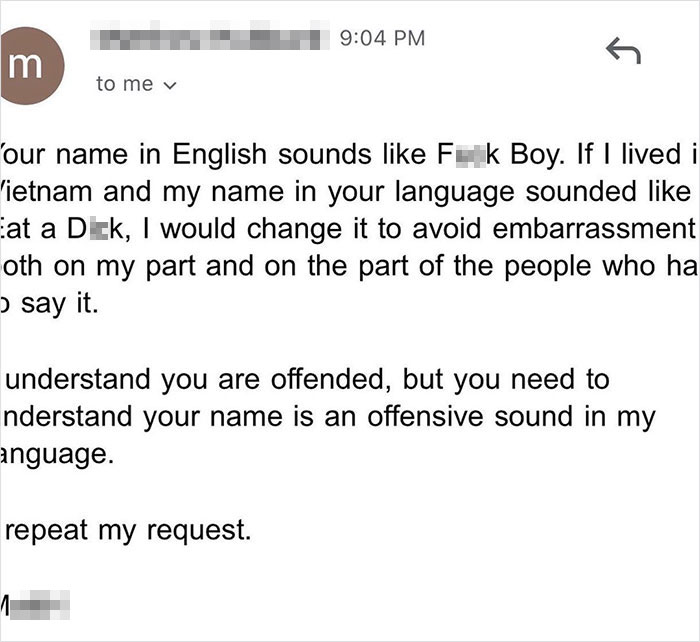Tap the "to me" recipient label
This screenshot has height=642, width=700.
coord(124,85)
